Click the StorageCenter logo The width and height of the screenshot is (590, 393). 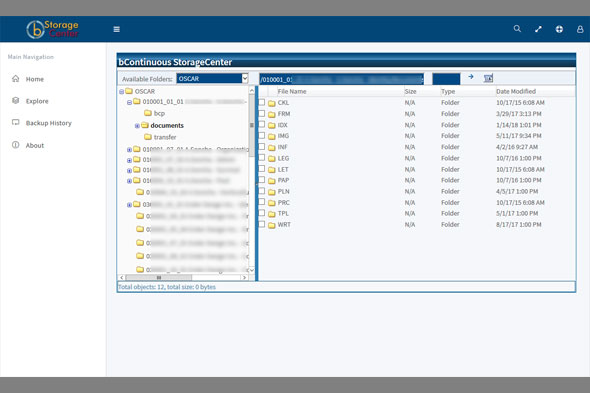[x=53, y=29]
